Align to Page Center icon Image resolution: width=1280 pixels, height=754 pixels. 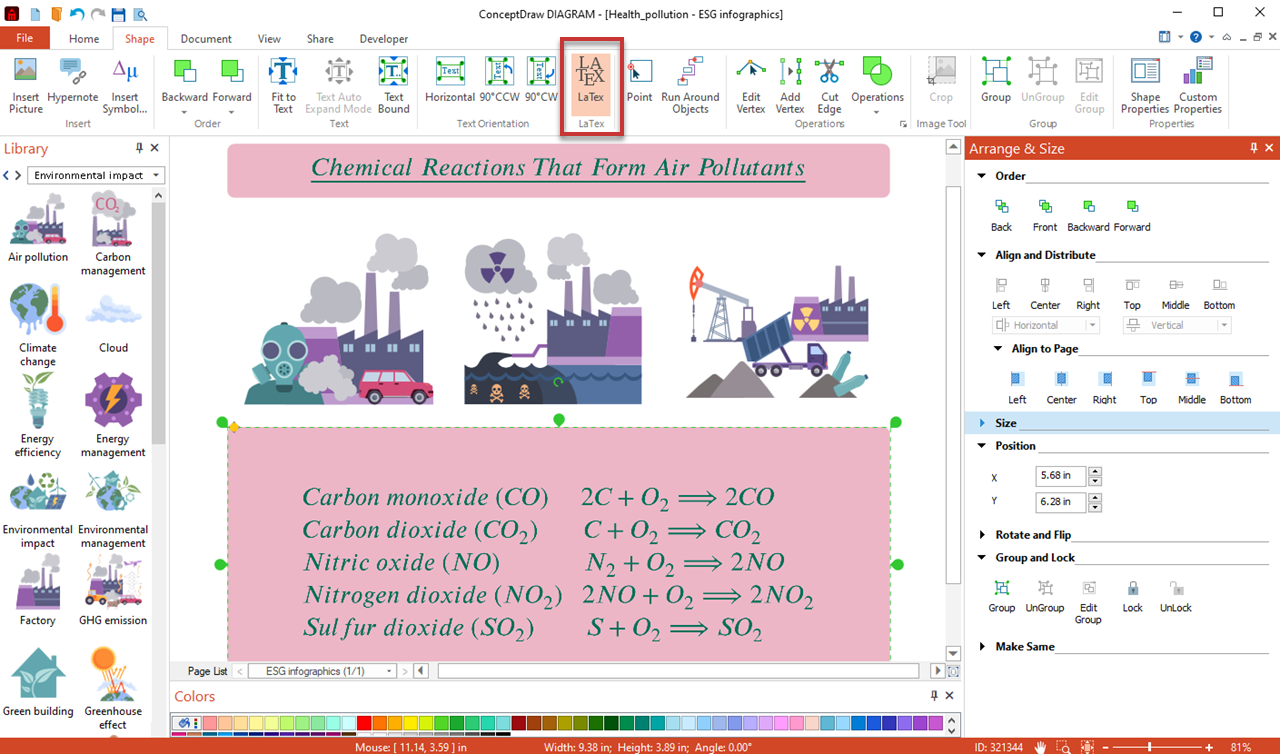pos(1061,379)
